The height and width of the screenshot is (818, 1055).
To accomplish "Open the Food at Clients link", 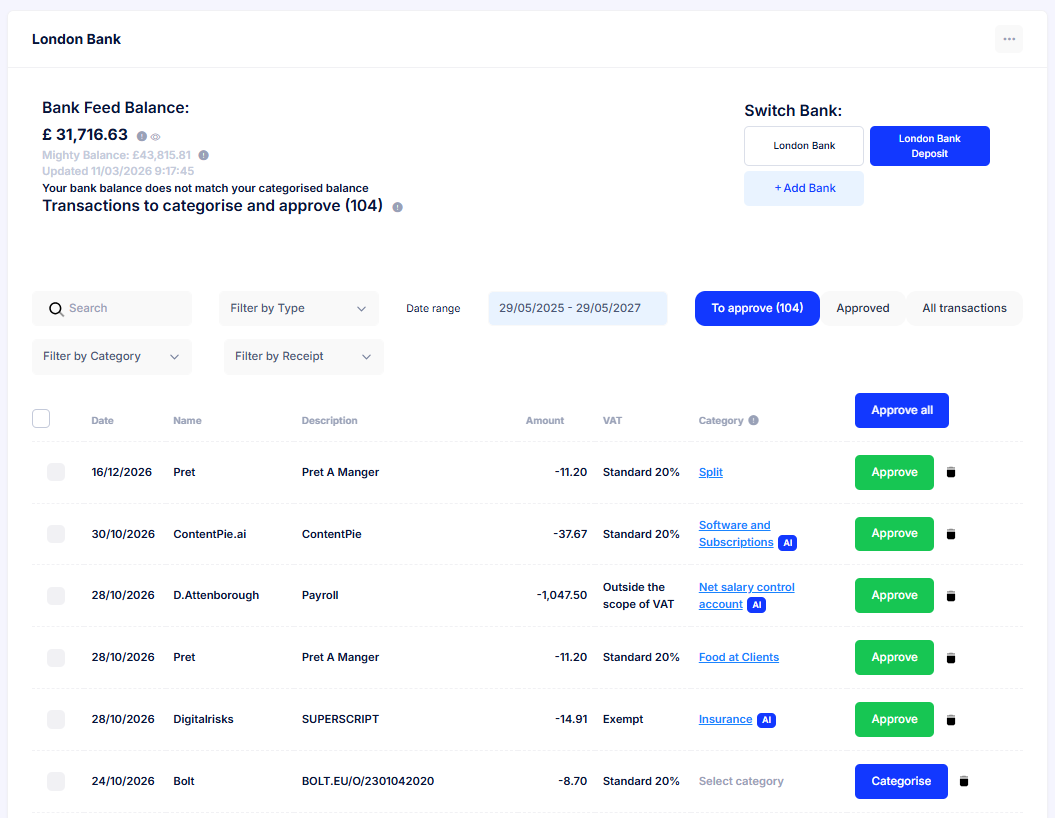I will (739, 658).
